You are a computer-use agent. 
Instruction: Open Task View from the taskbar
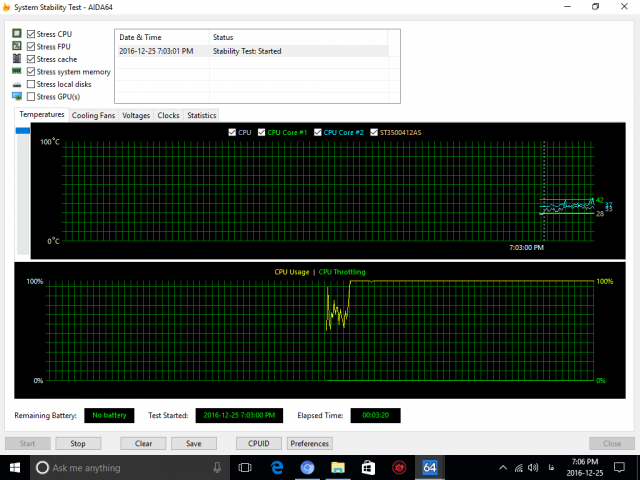(246, 467)
